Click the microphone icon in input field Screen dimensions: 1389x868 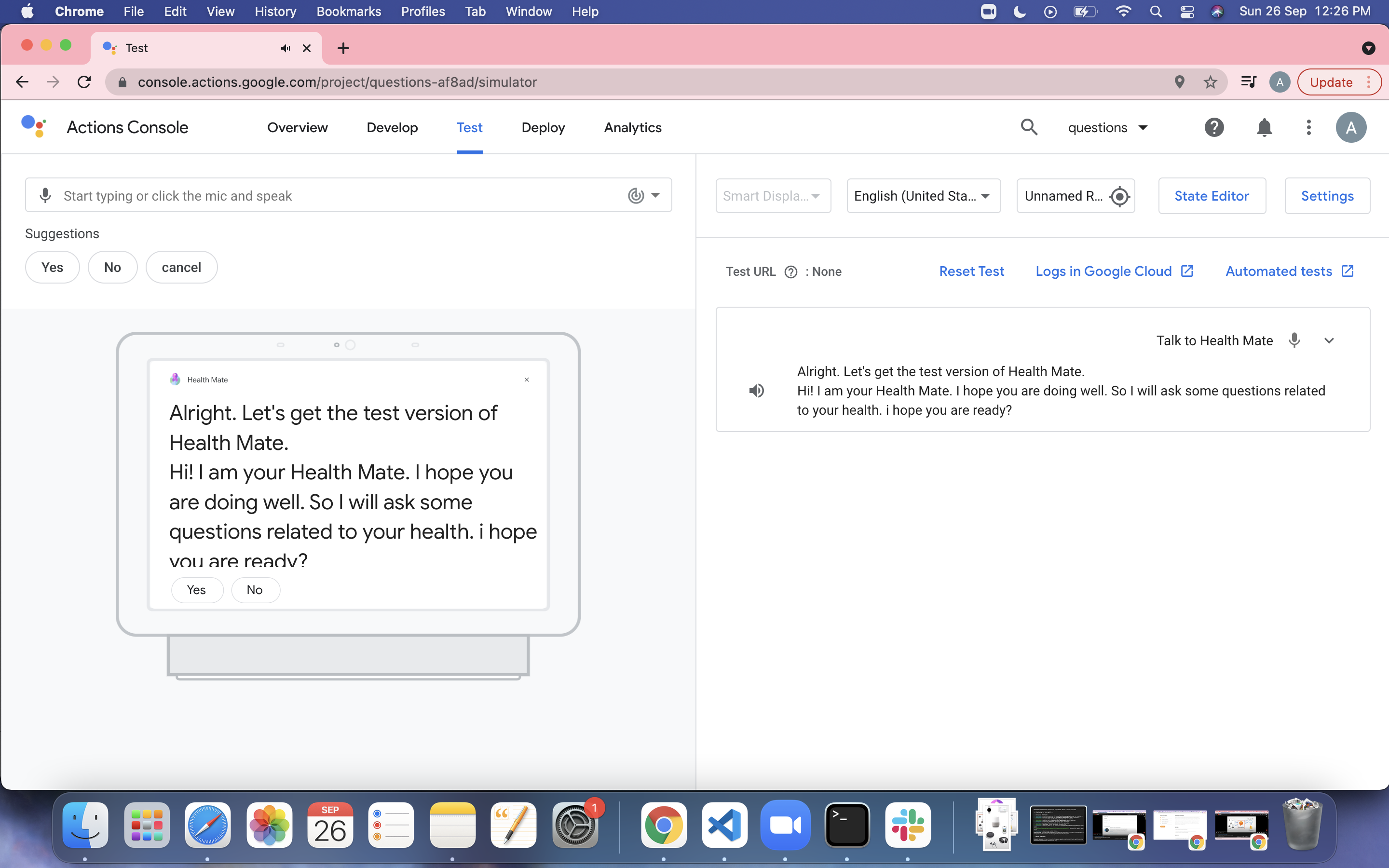[45, 196]
